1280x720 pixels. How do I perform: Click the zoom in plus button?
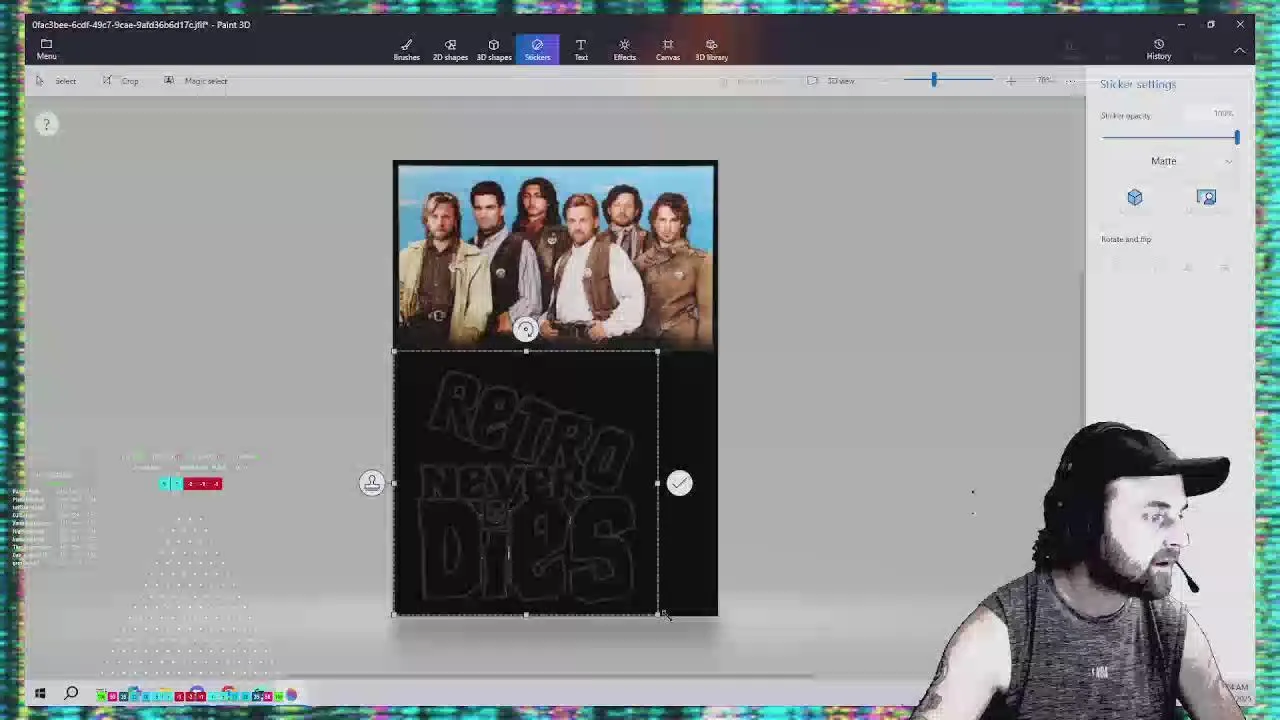[x=1011, y=81]
